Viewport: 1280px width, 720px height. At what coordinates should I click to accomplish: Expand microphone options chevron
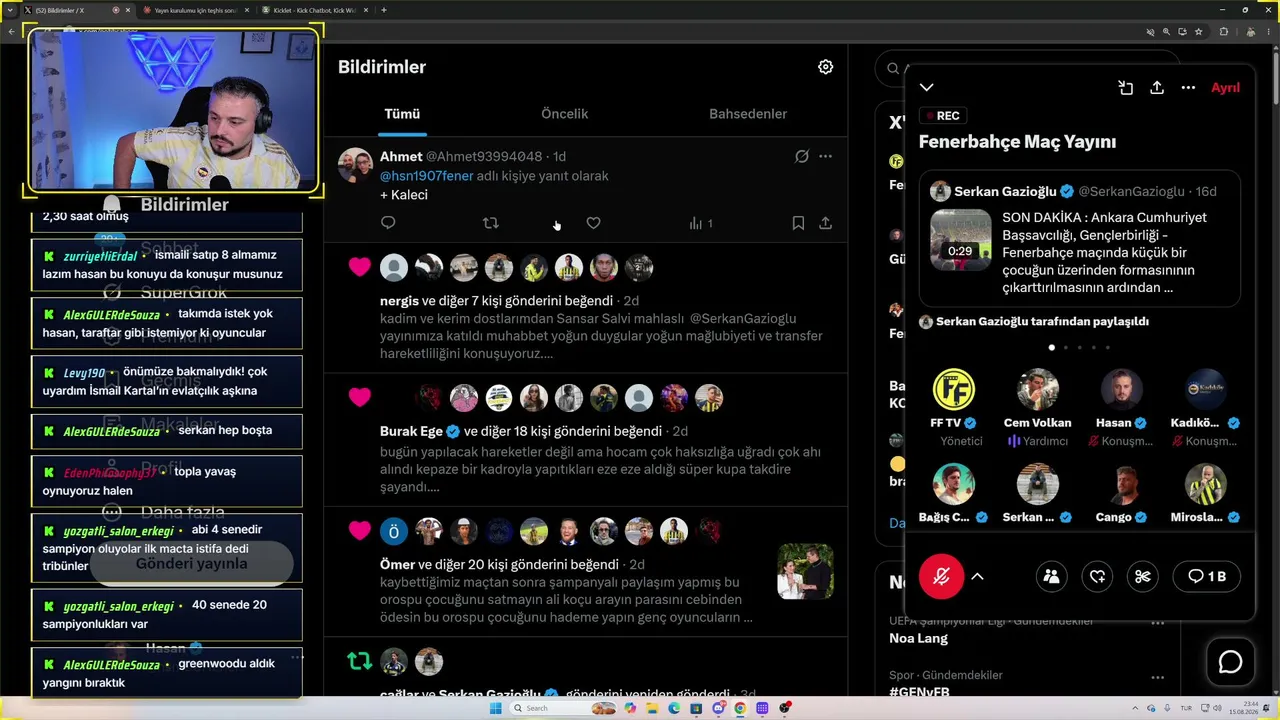click(978, 576)
